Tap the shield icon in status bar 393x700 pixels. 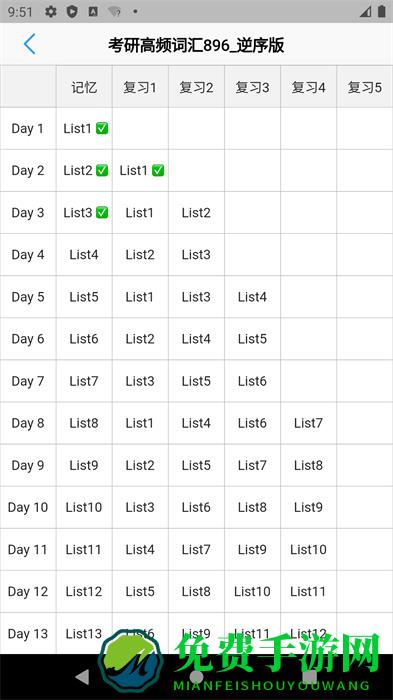click(72, 12)
